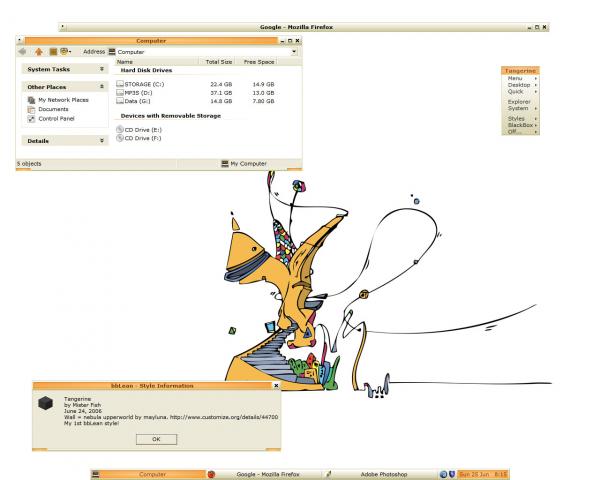Open the Desktop submenu in Tangerine menu
The image size is (600, 480).
pos(520,85)
